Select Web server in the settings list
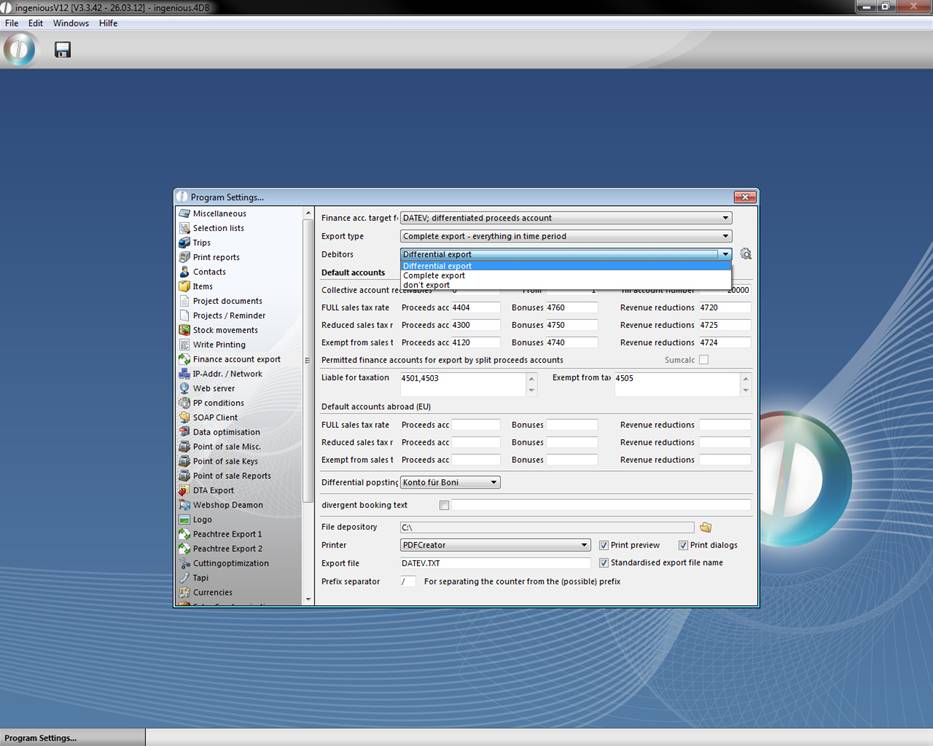This screenshot has height=746, width=933. point(213,388)
